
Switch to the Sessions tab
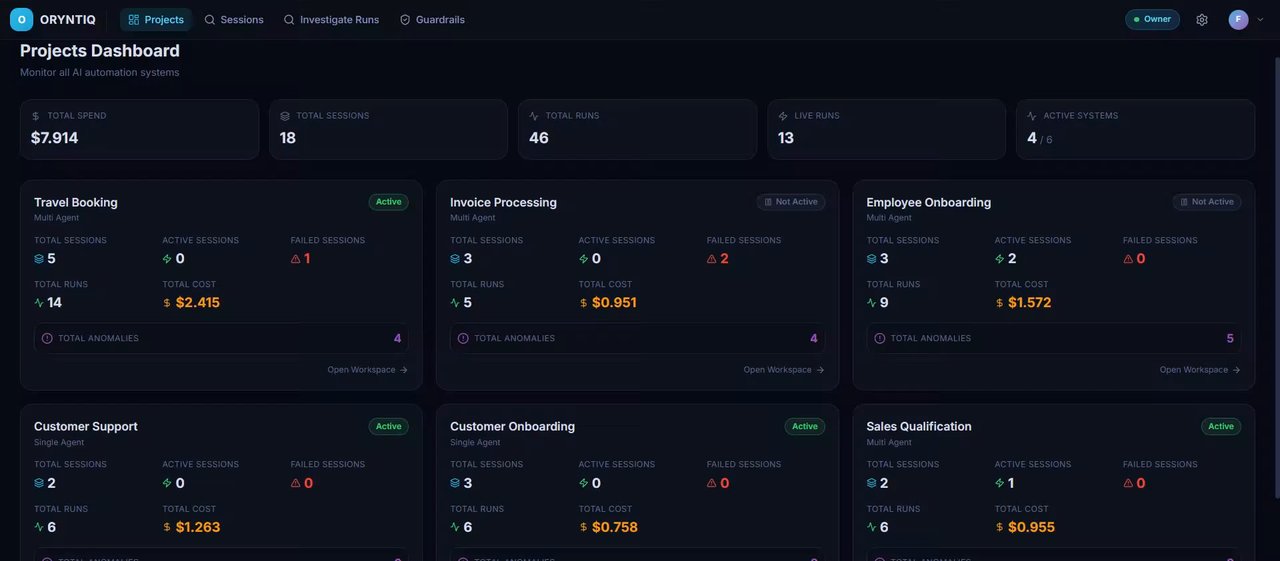(234, 19)
